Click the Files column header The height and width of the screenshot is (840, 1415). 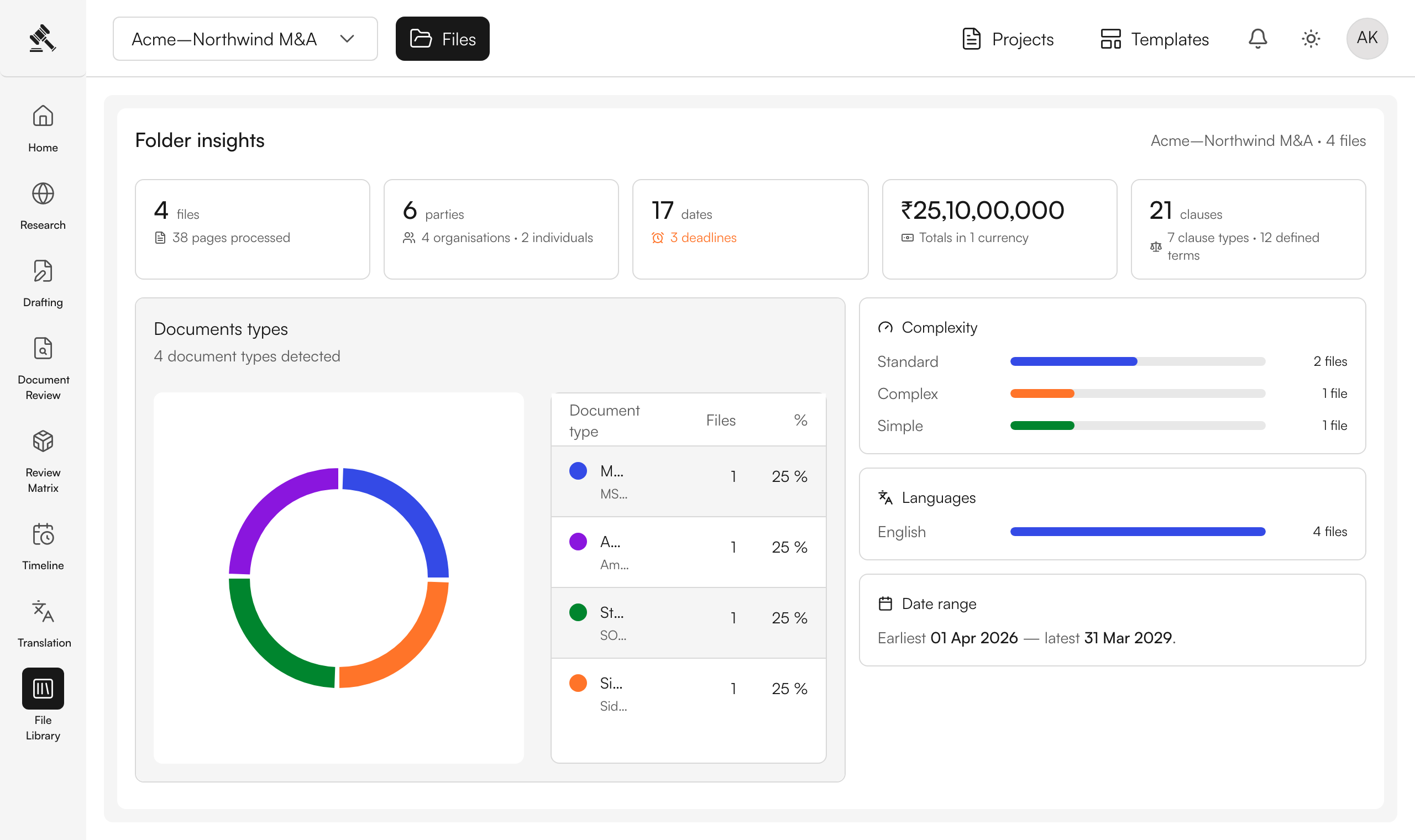(721, 421)
